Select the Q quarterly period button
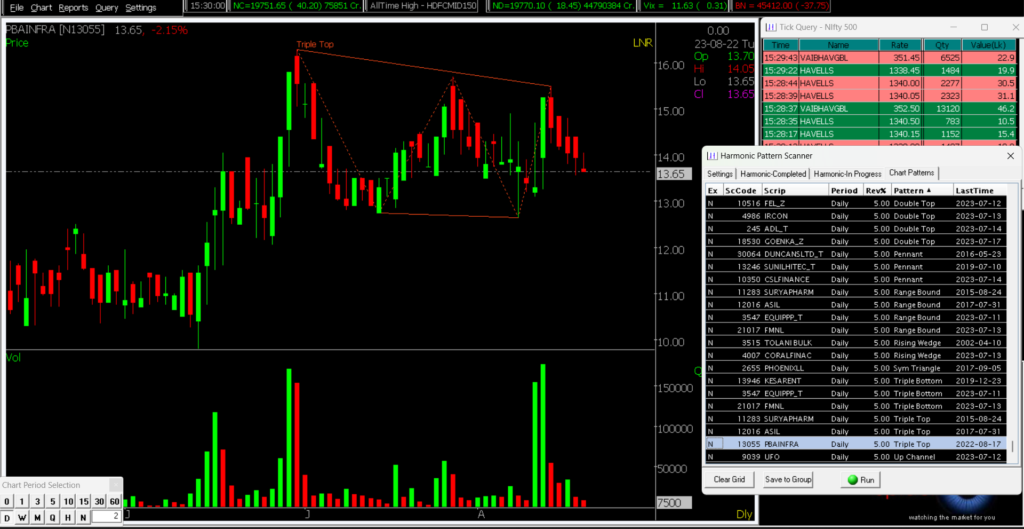The image size is (1024, 529). pos(53,517)
